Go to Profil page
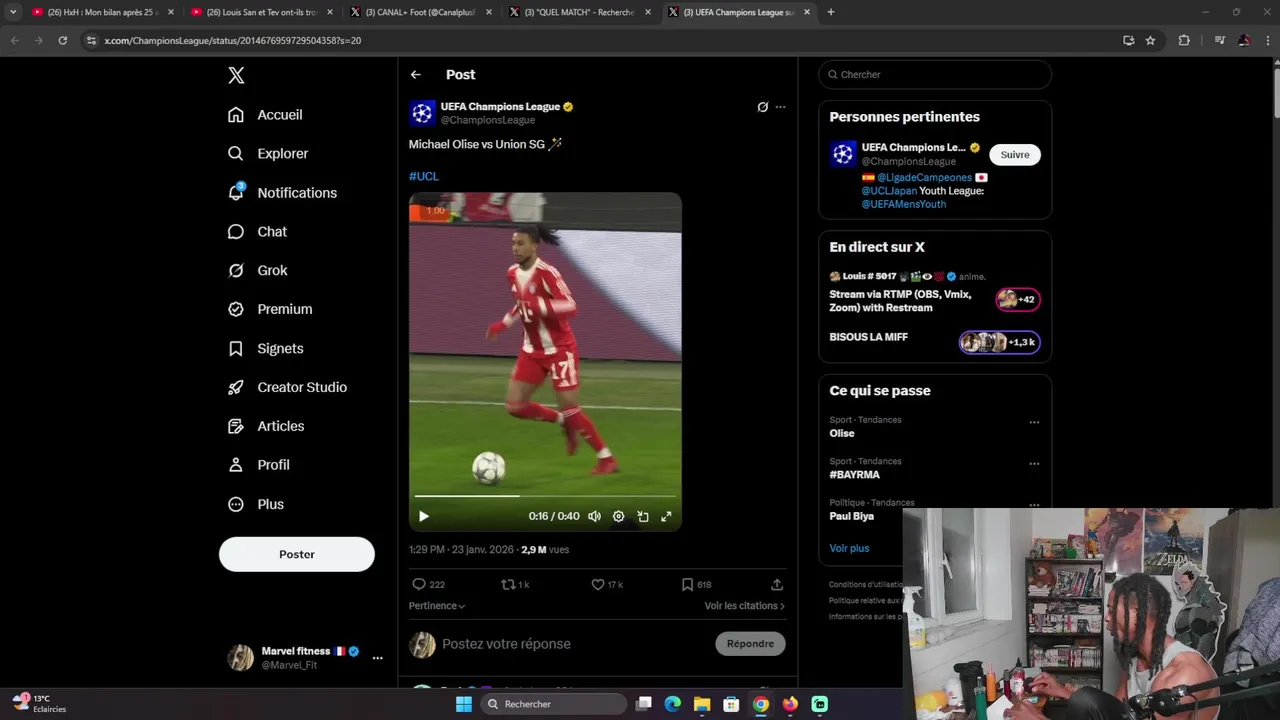This screenshot has width=1280, height=720. 258,465
